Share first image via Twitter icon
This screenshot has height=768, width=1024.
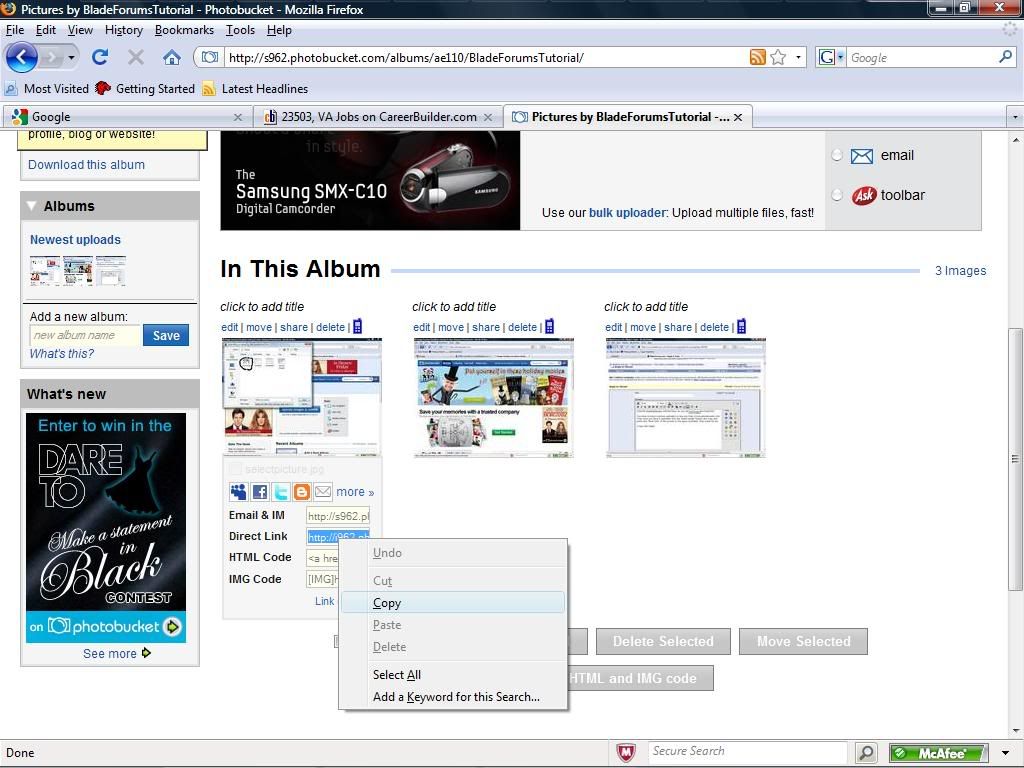click(x=281, y=492)
